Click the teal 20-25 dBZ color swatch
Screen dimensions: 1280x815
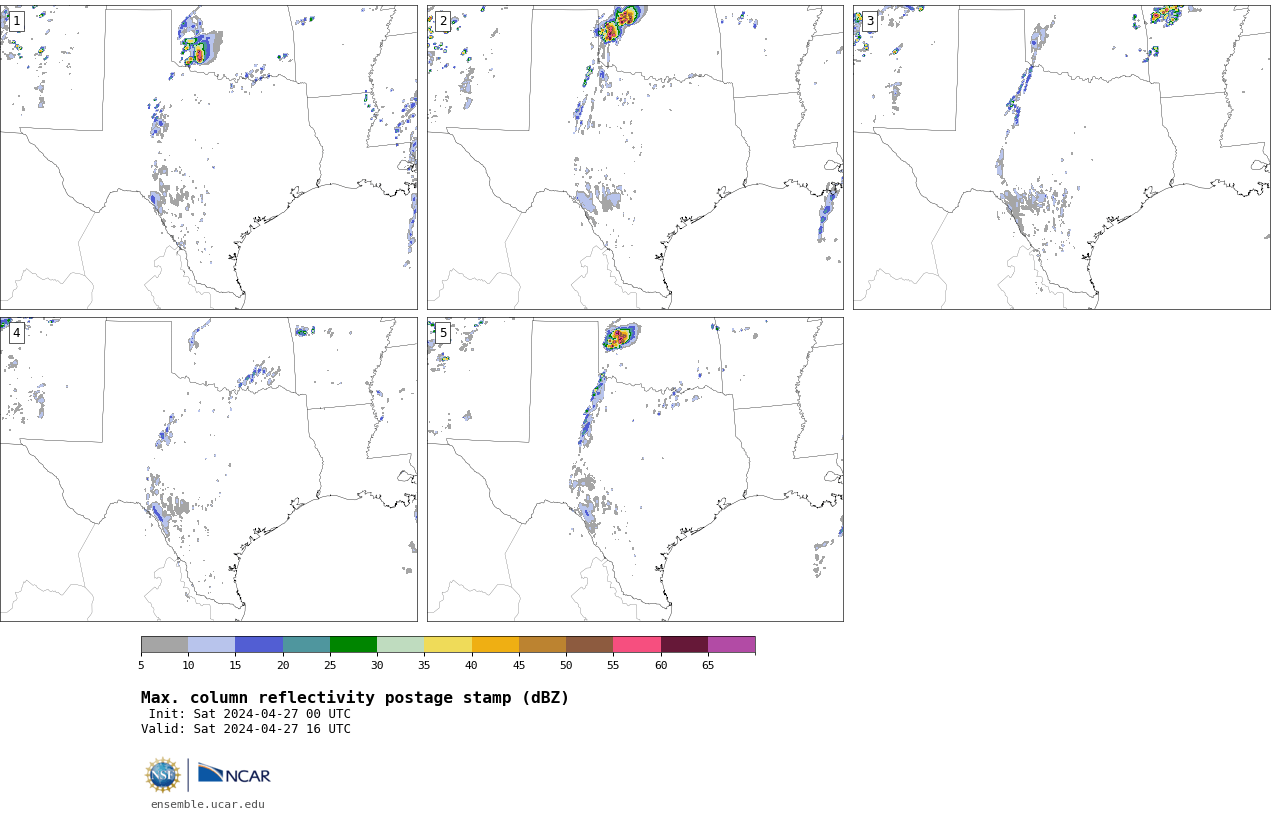(x=306, y=644)
